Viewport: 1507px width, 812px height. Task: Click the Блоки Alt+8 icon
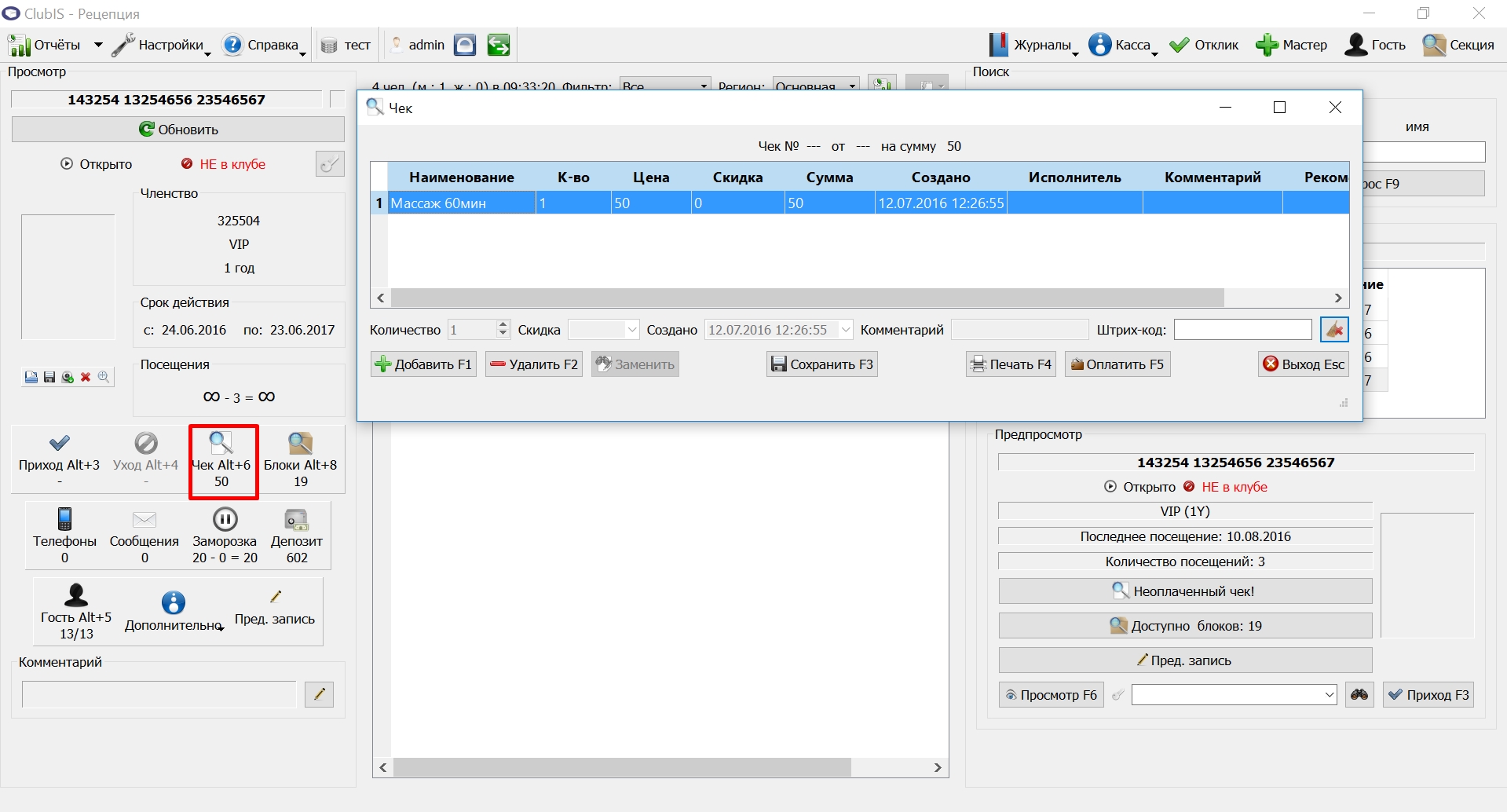[300, 444]
